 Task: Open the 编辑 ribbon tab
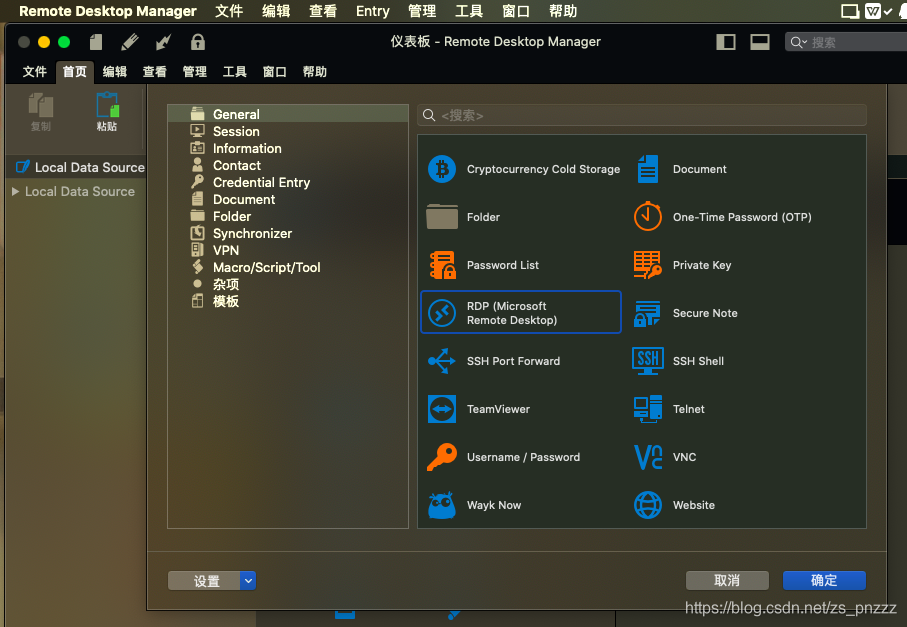point(115,72)
